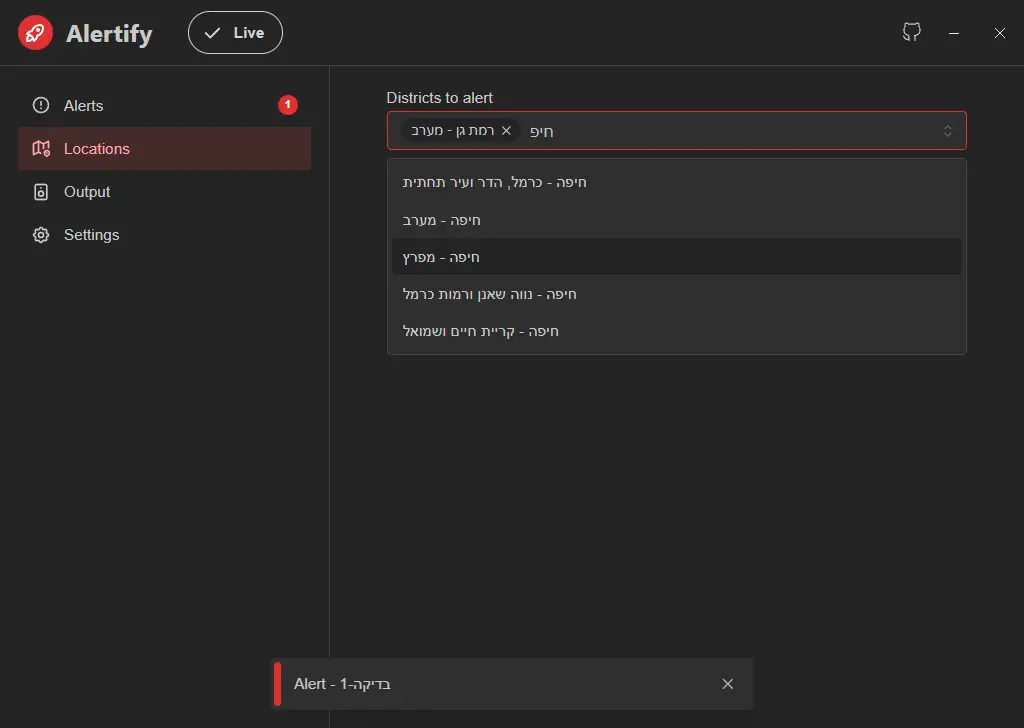Click the gear icon beside Settings
This screenshot has width=1024, height=728.
click(40, 234)
